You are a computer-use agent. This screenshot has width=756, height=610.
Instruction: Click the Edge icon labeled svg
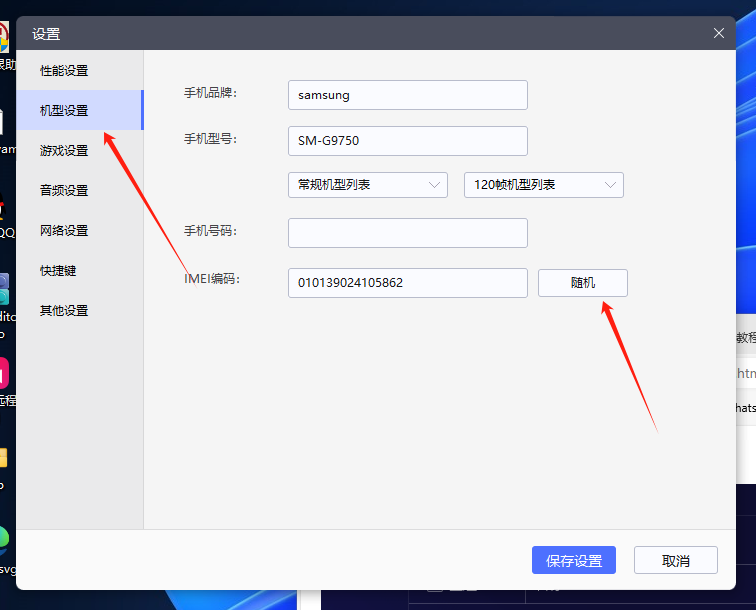5,543
